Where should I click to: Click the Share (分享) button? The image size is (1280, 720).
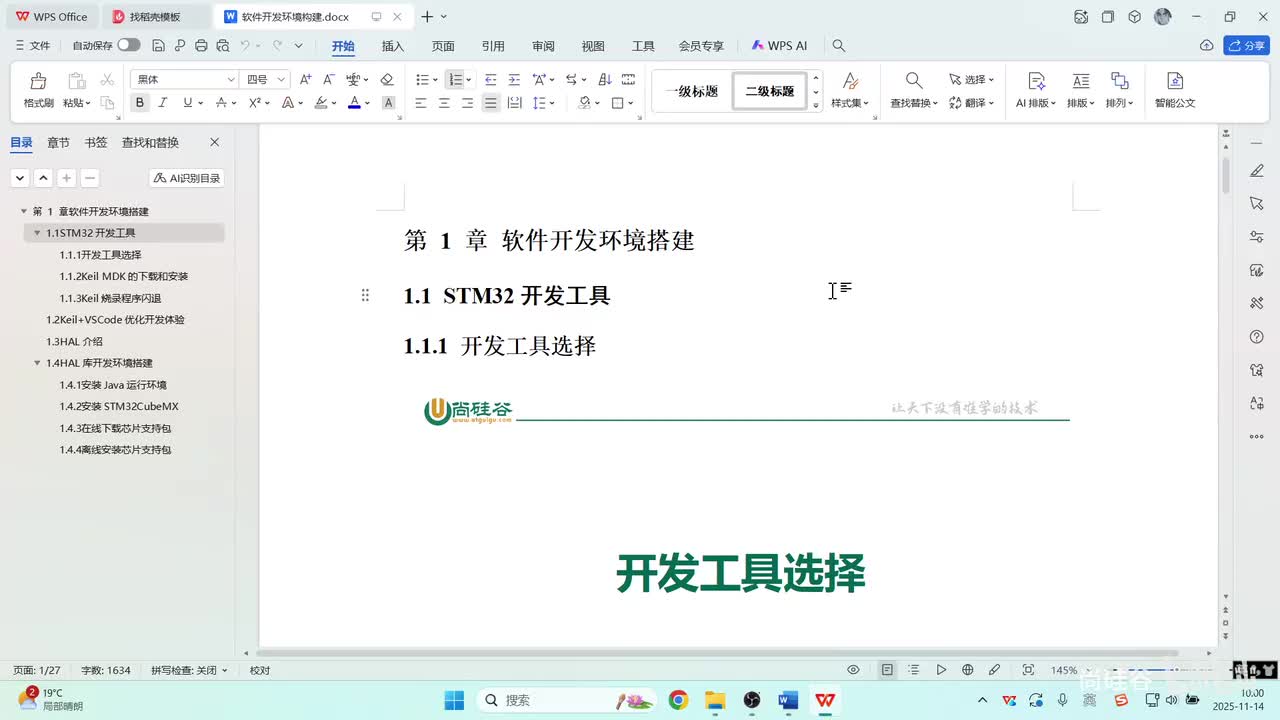point(1246,45)
